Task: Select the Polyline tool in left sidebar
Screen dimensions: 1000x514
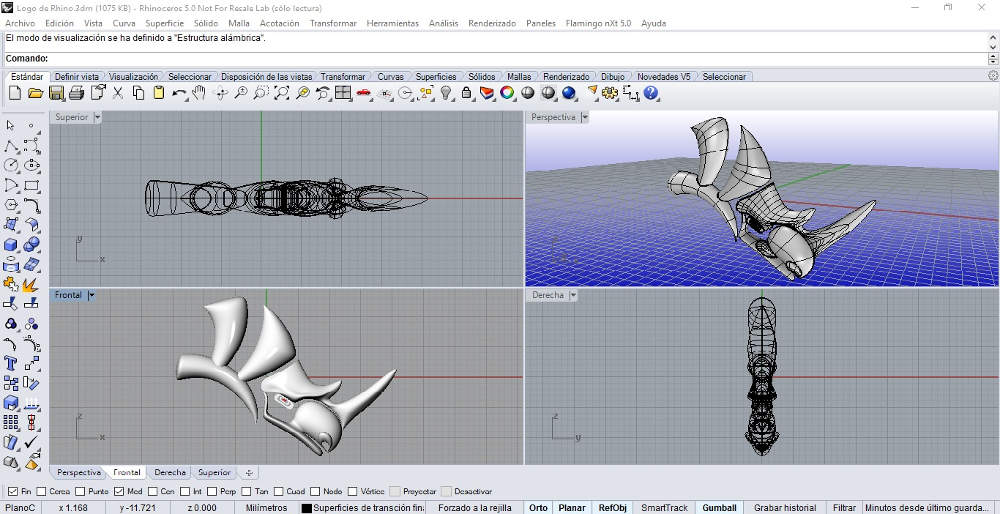Action: pyautogui.click(x=11, y=145)
